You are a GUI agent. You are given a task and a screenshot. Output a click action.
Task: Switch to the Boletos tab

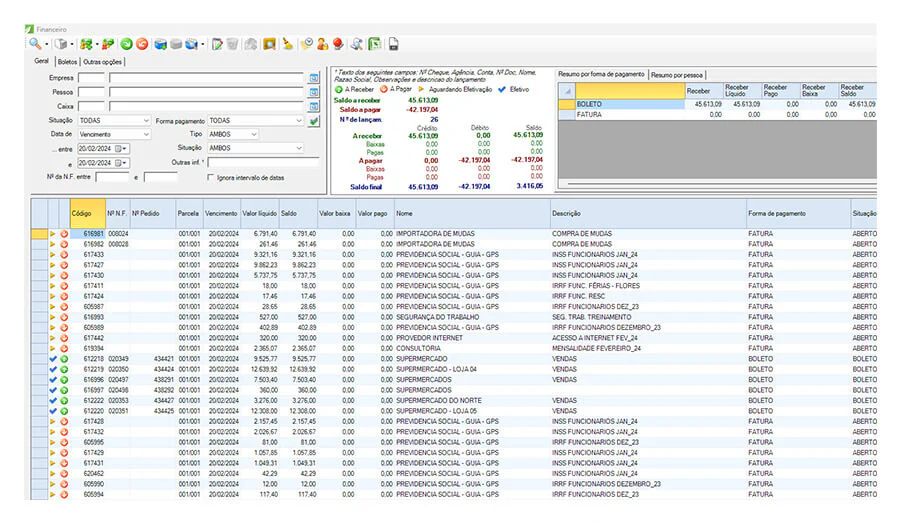(67, 61)
